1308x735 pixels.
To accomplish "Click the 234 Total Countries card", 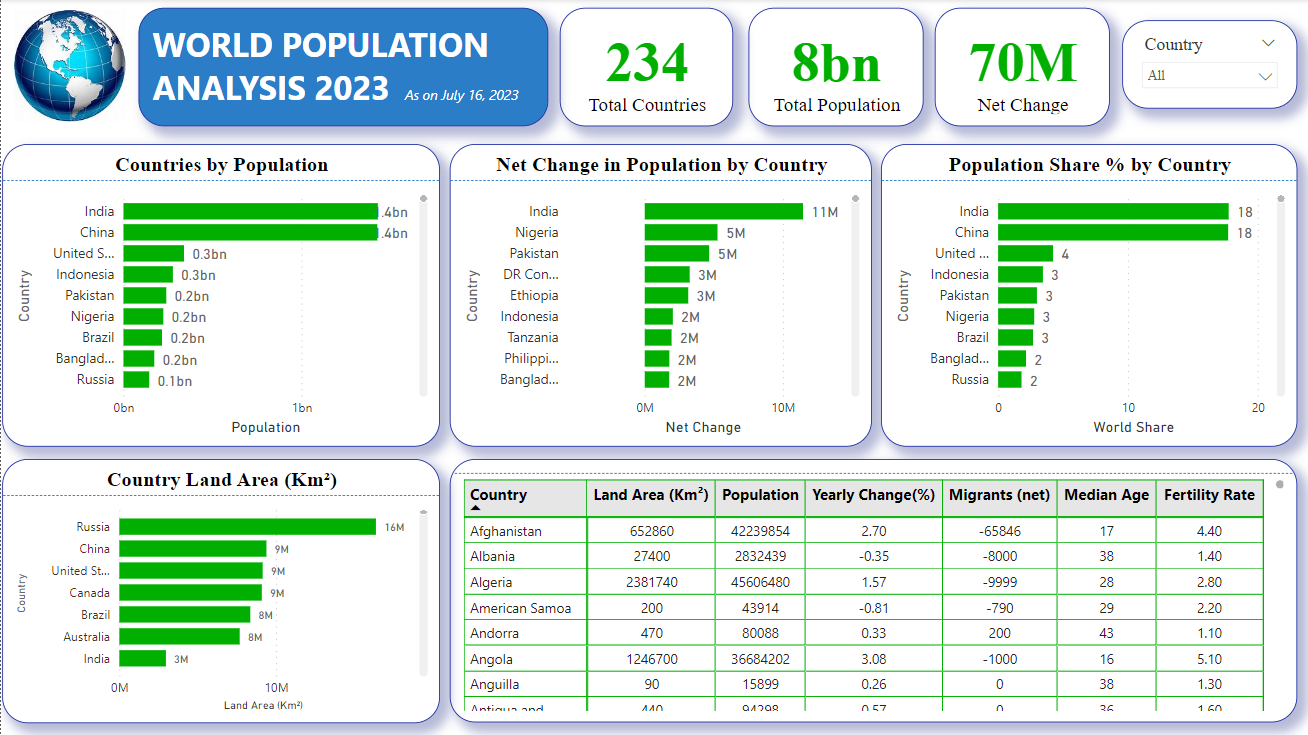I will [x=646, y=68].
